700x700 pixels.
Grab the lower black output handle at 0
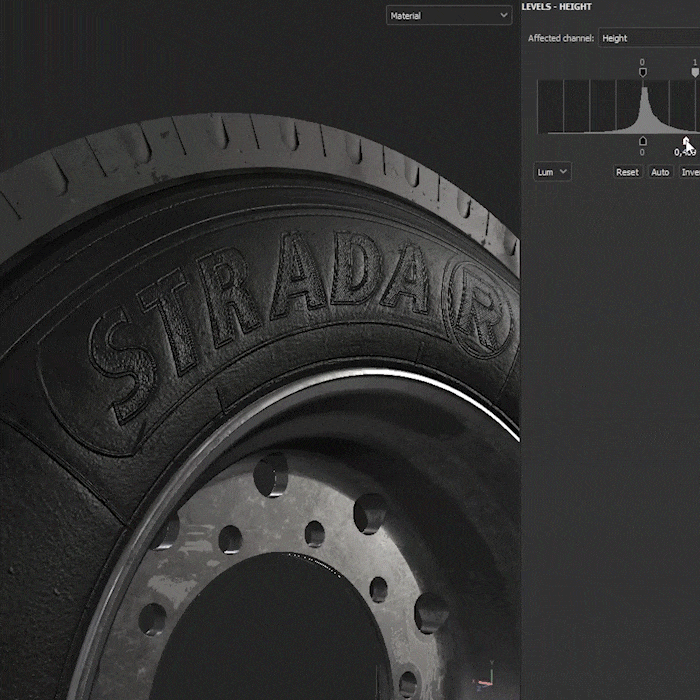click(x=642, y=141)
